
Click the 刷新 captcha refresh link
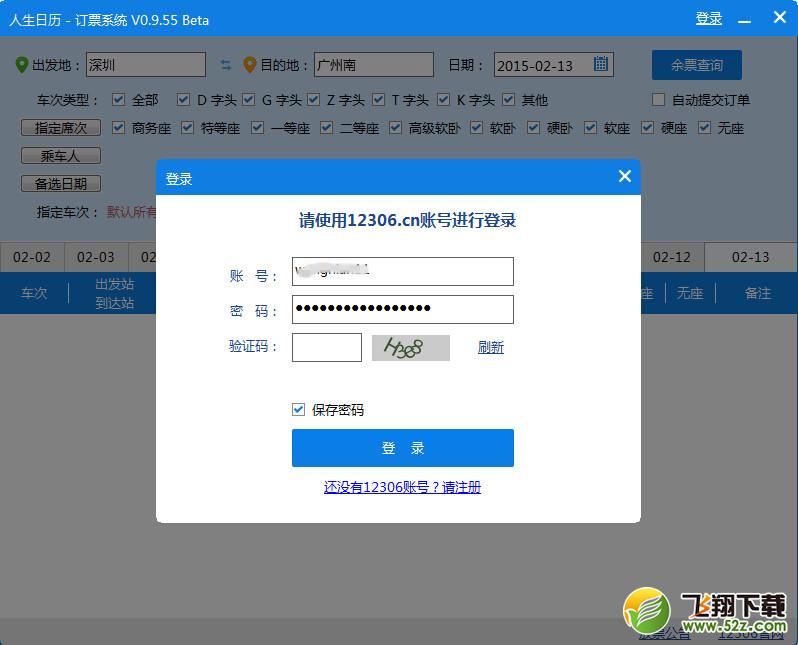[x=491, y=348]
